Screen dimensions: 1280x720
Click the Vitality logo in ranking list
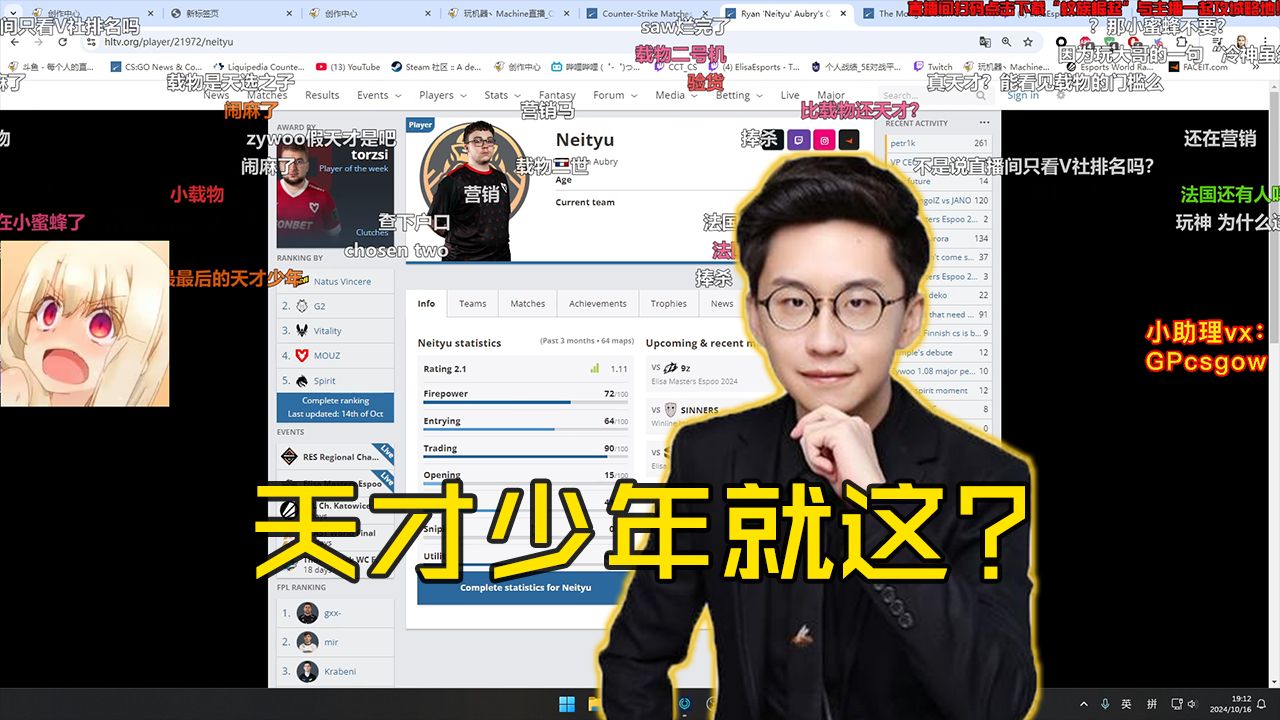click(x=301, y=330)
